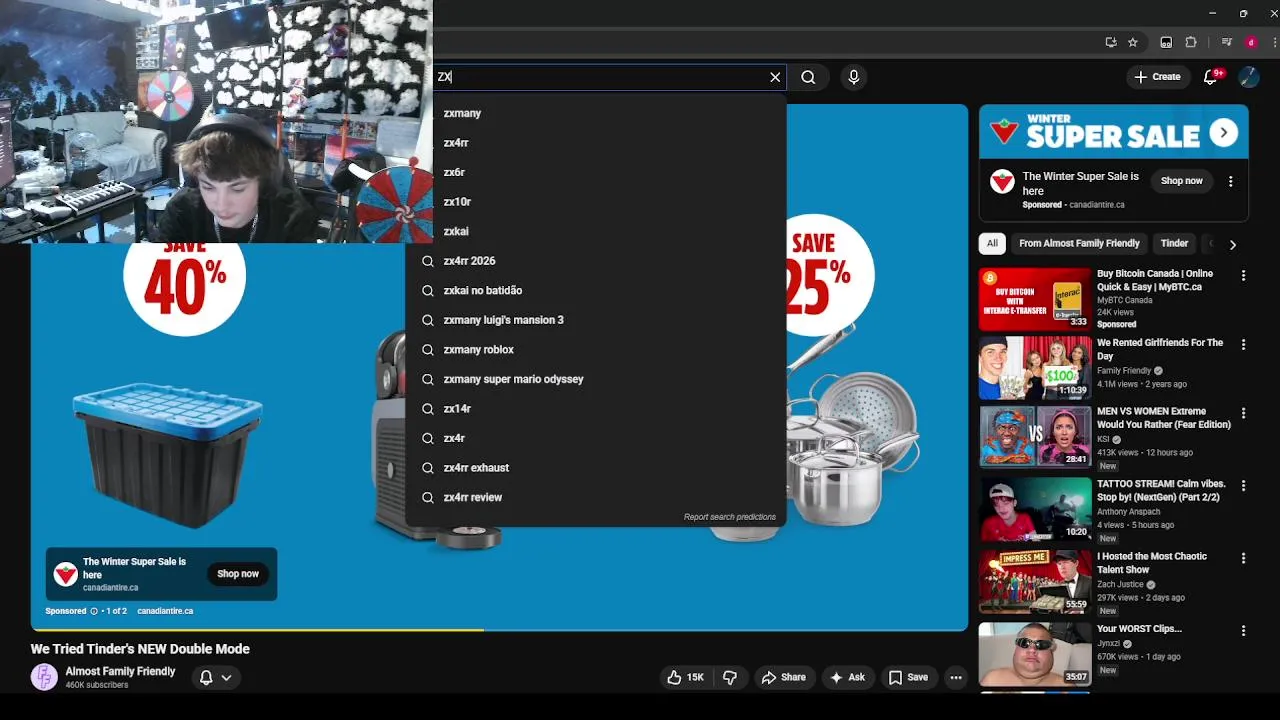Click the title 'TATTOO STREAM! Calm vibes.'

[x=1161, y=490]
